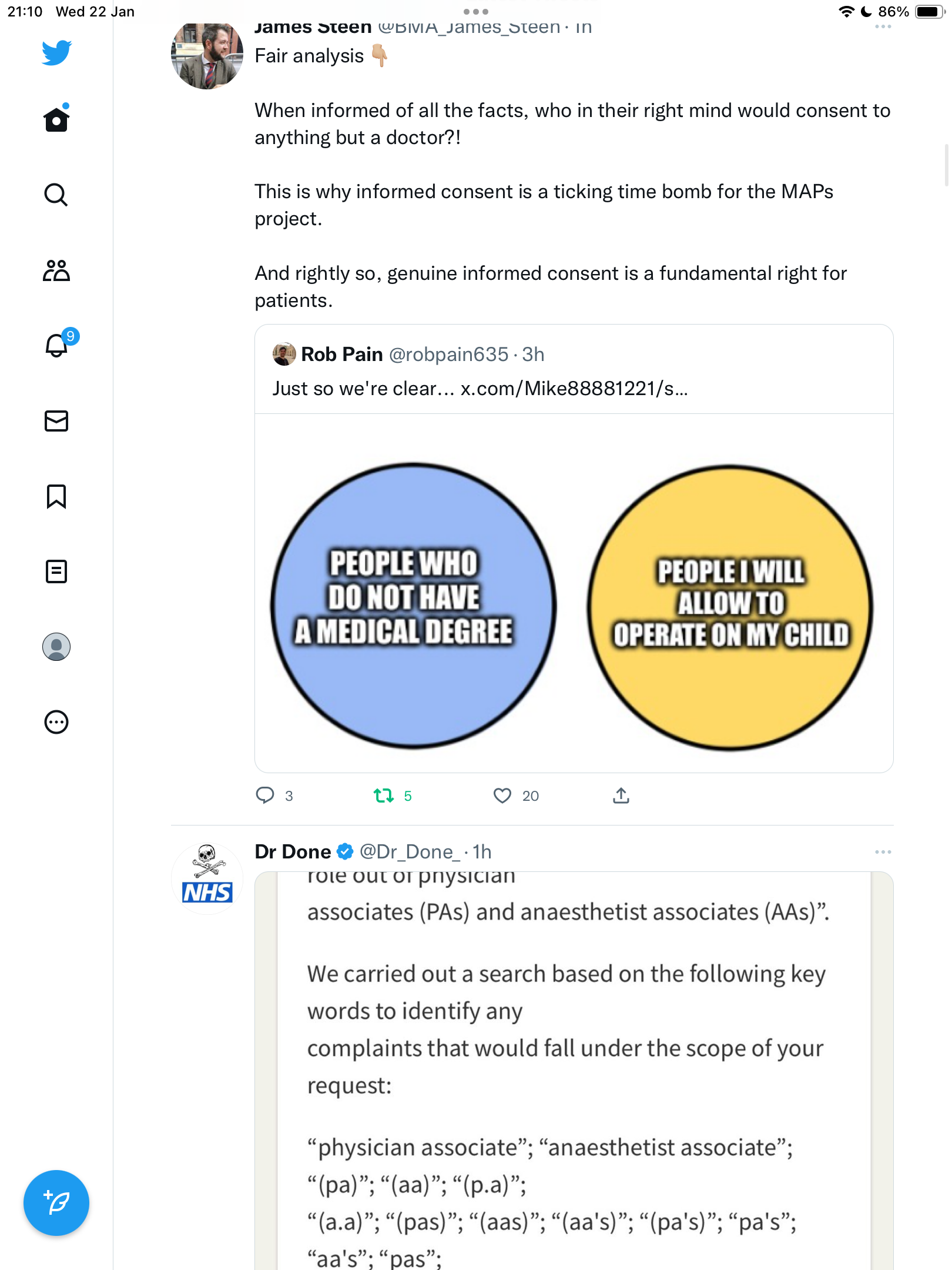Reply to James Steen's tweet
952x1270 pixels.
tap(265, 796)
